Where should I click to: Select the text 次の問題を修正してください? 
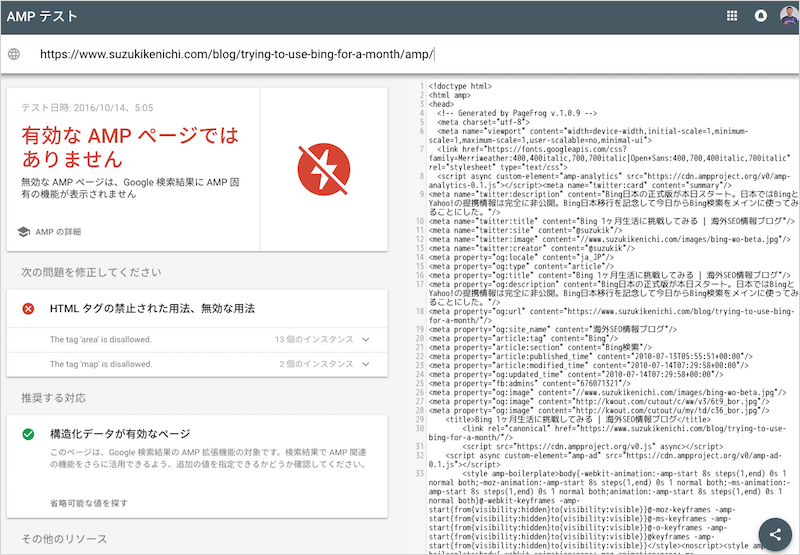tap(91, 272)
